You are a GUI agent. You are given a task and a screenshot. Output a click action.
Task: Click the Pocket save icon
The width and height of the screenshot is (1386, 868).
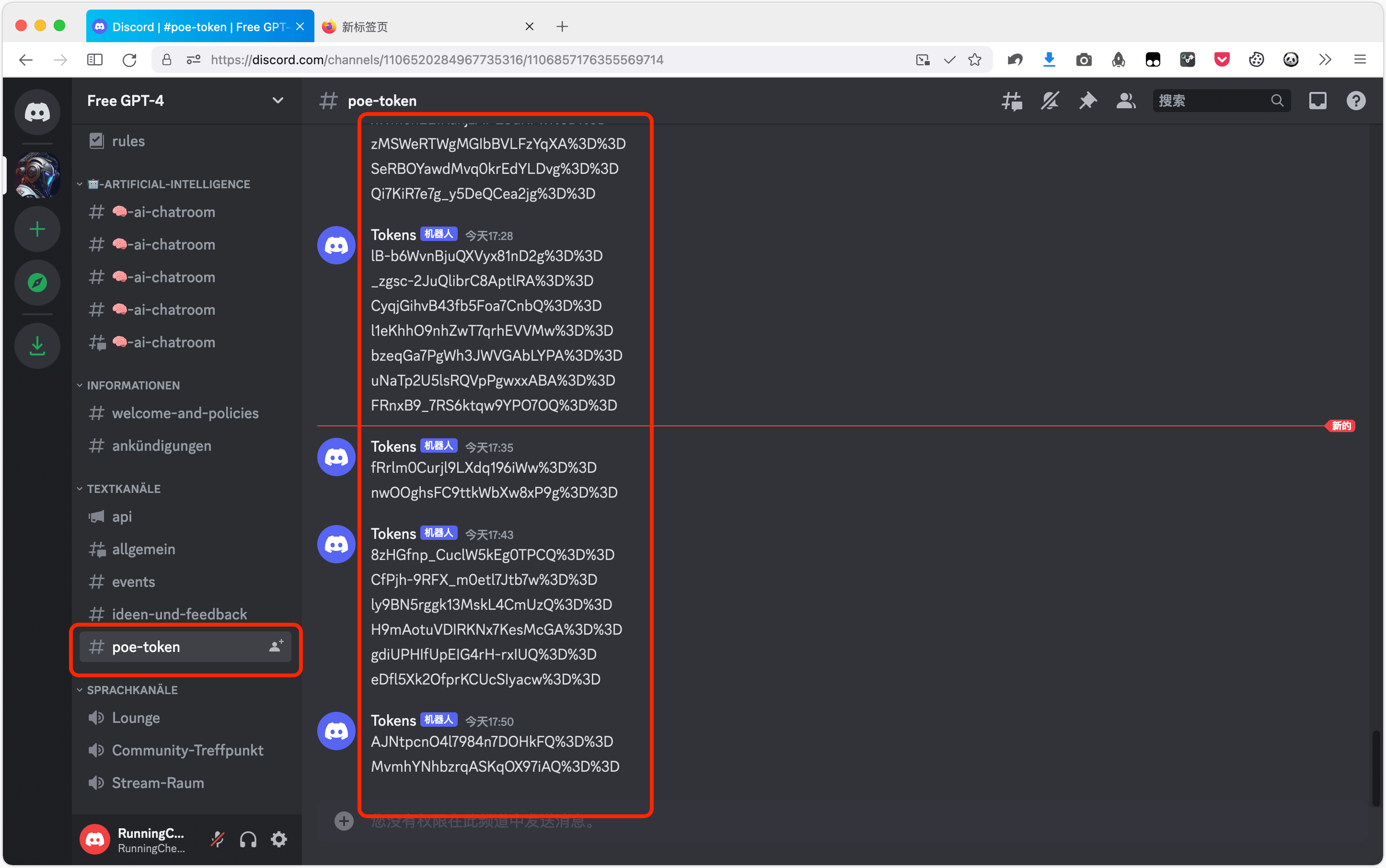(1222, 60)
